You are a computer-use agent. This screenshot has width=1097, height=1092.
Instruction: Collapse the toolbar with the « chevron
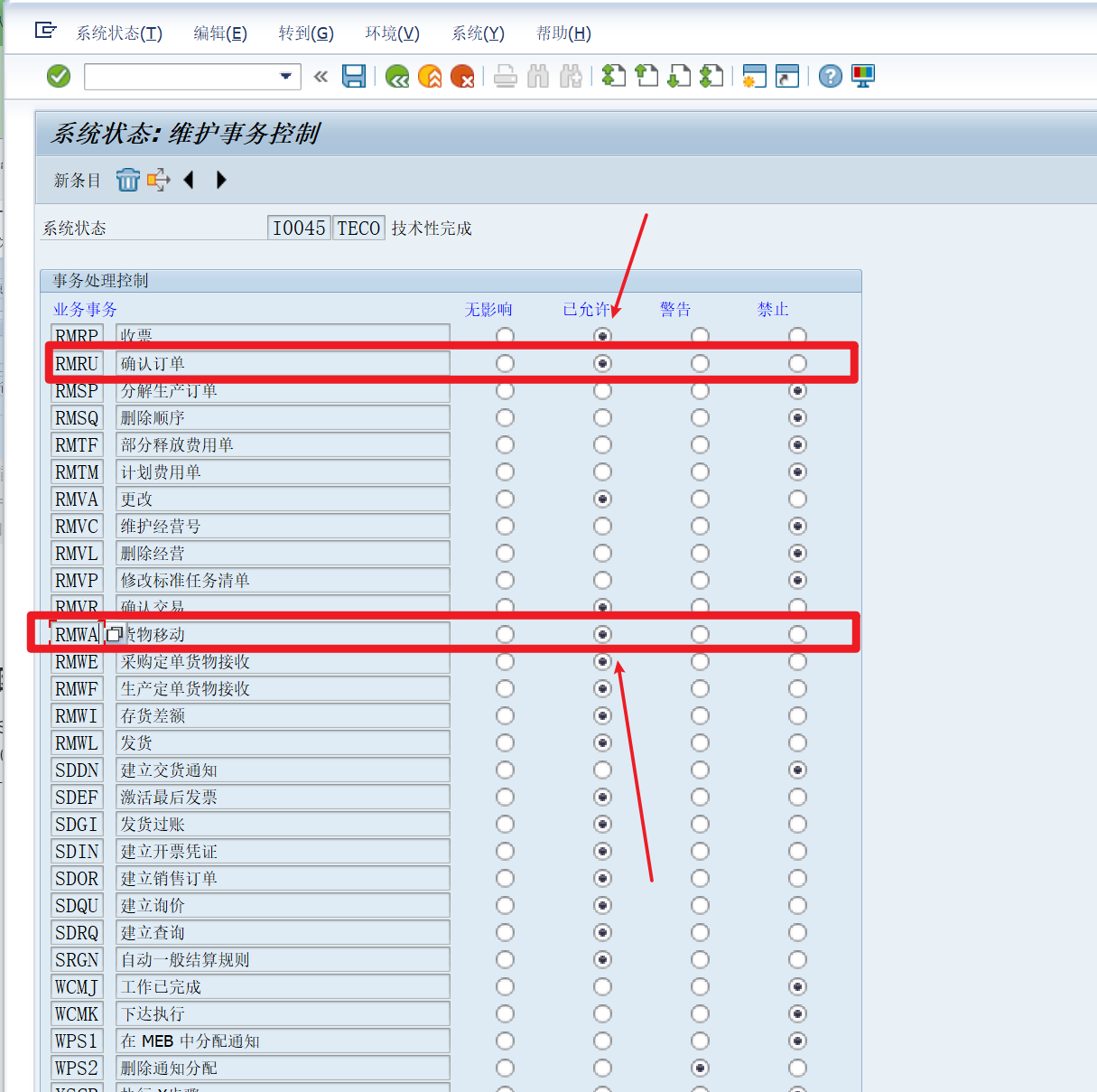[321, 76]
